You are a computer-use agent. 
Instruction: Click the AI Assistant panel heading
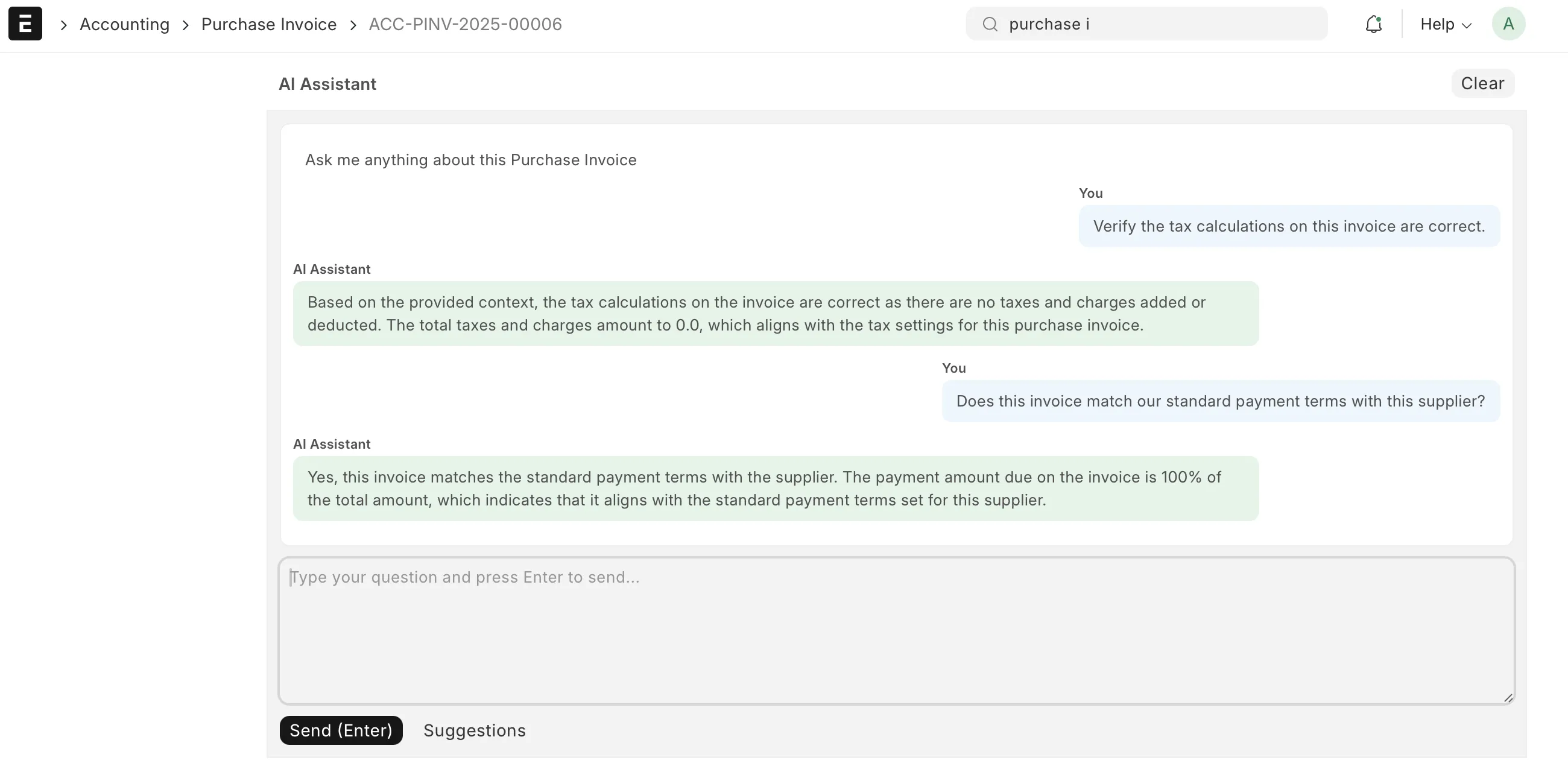[x=327, y=84]
